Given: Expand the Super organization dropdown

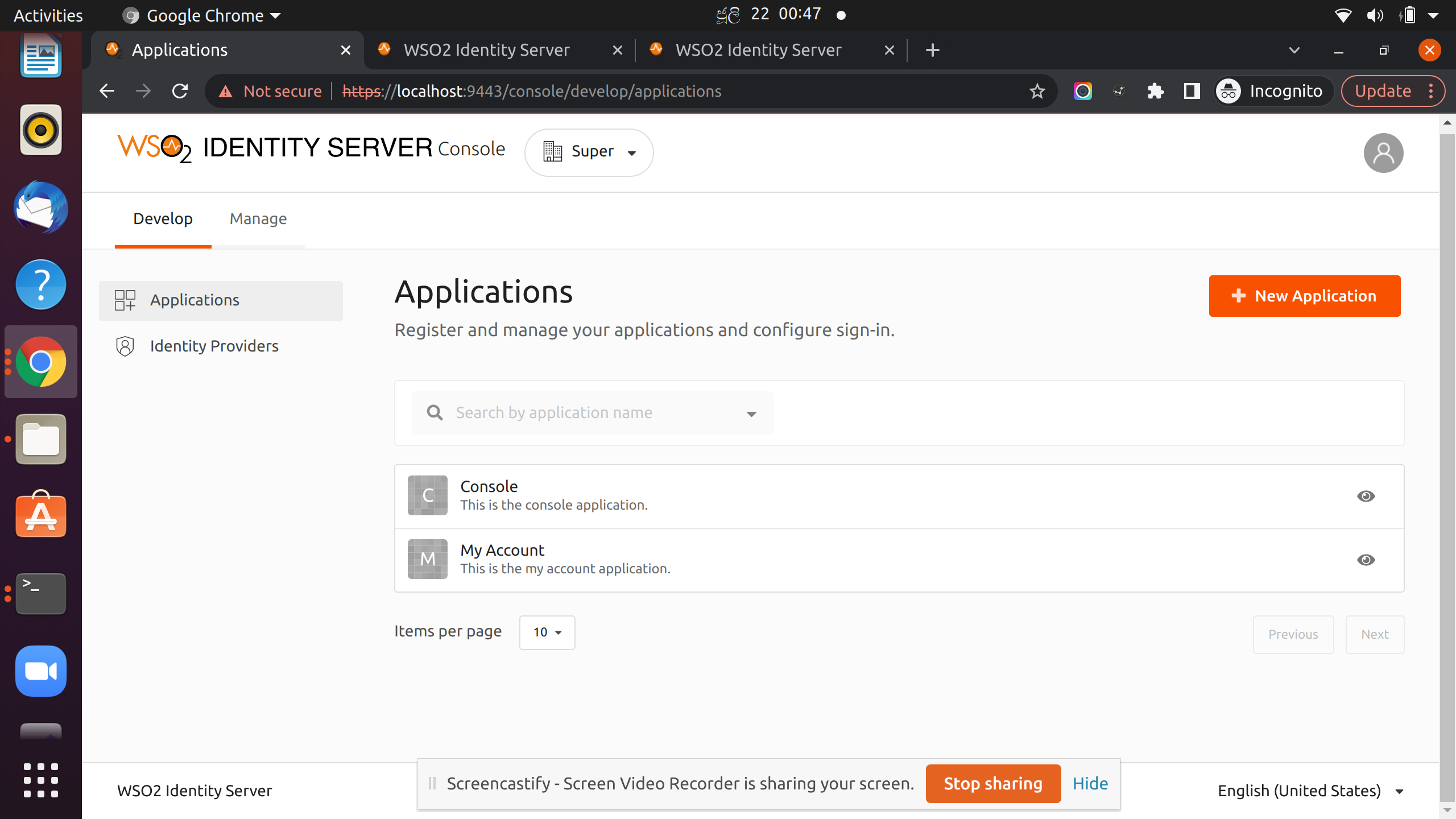Looking at the screenshot, I should click(x=589, y=152).
